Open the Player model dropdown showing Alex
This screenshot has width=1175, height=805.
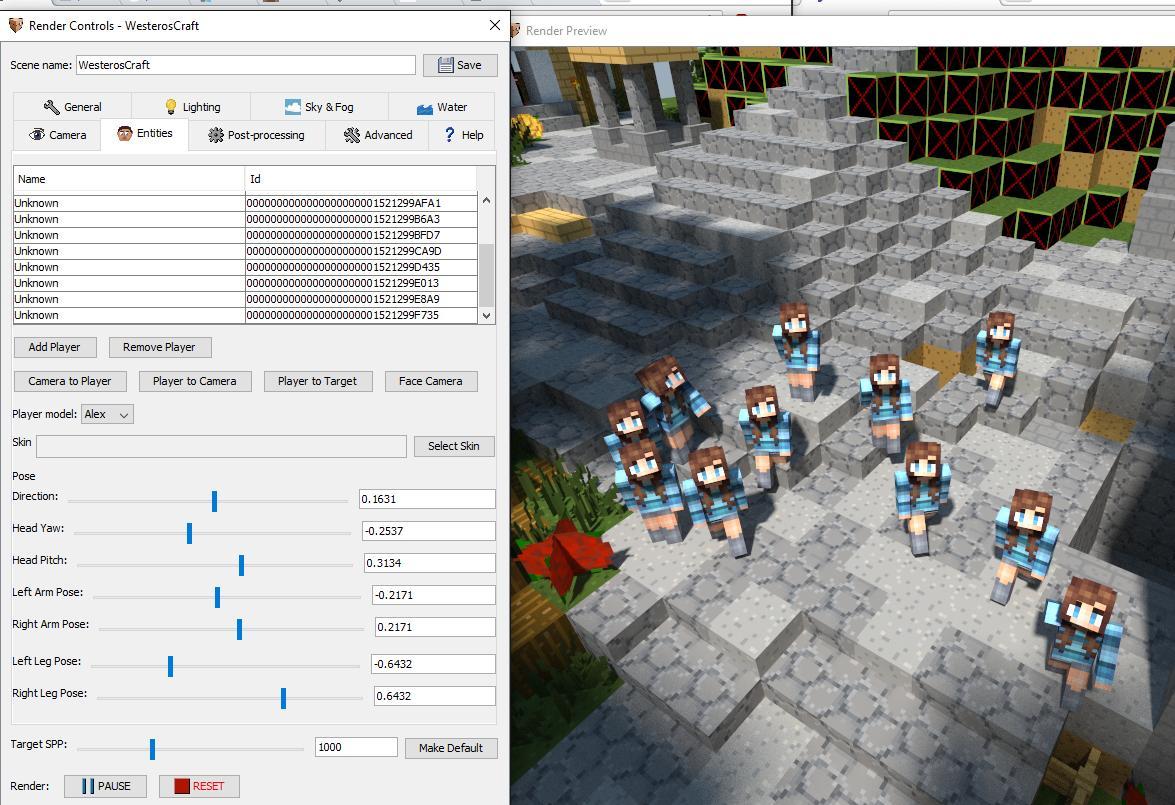106,414
